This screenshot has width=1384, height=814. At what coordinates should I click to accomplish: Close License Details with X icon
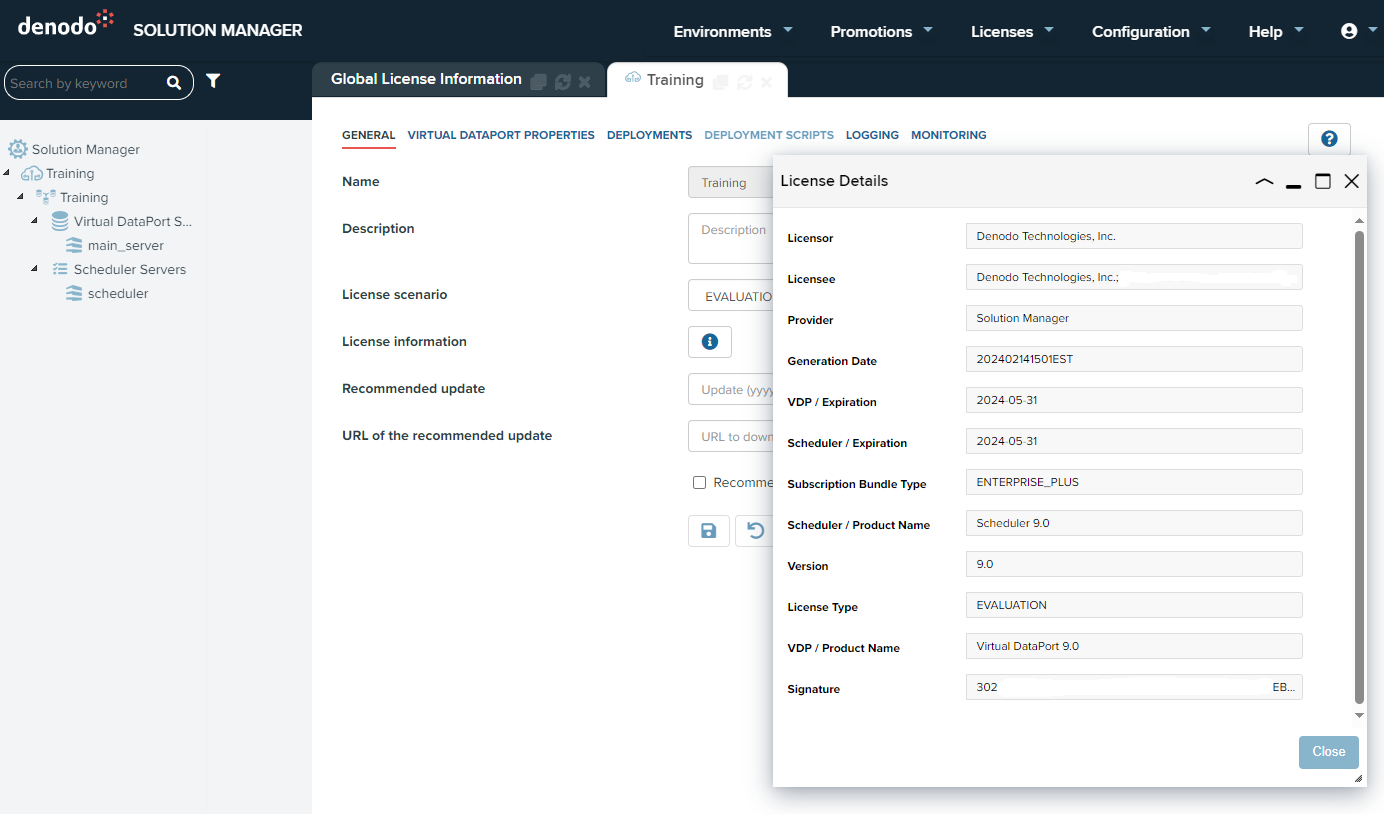(x=1352, y=181)
